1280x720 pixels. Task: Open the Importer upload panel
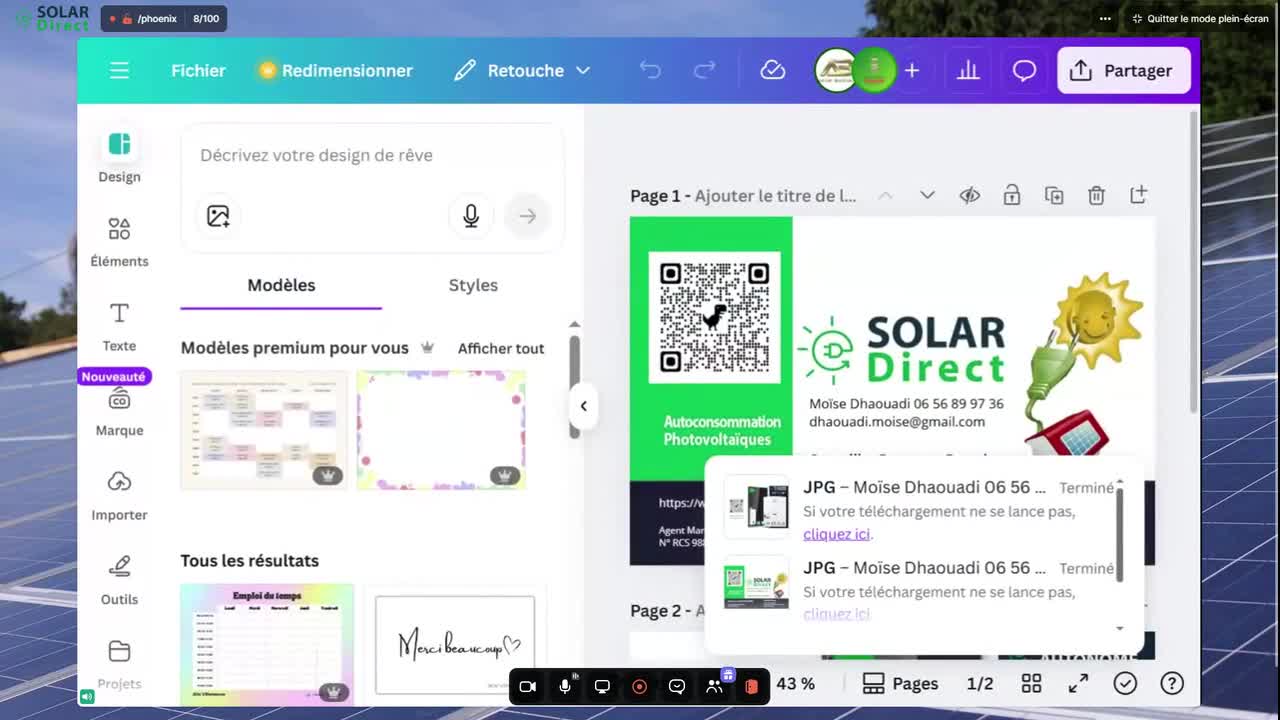click(119, 495)
